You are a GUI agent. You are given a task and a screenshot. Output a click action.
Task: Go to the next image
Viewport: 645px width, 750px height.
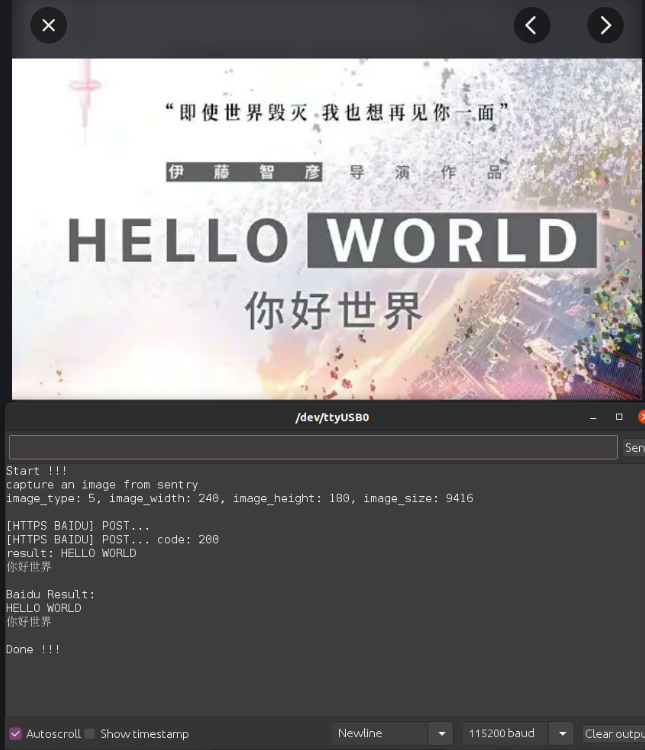(x=605, y=25)
